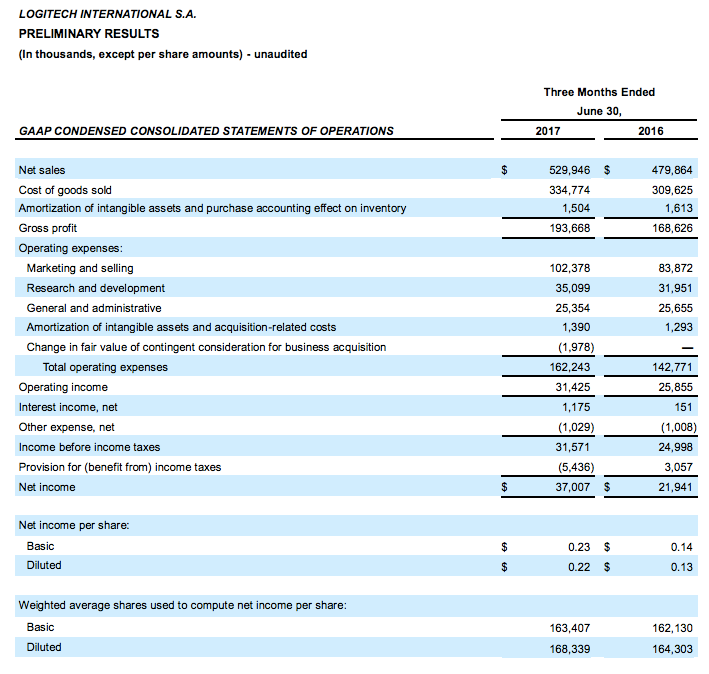Viewport: 709px width, 674px height.
Task: Click the 'Total operating expenses' label
Action: (x=105, y=367)
